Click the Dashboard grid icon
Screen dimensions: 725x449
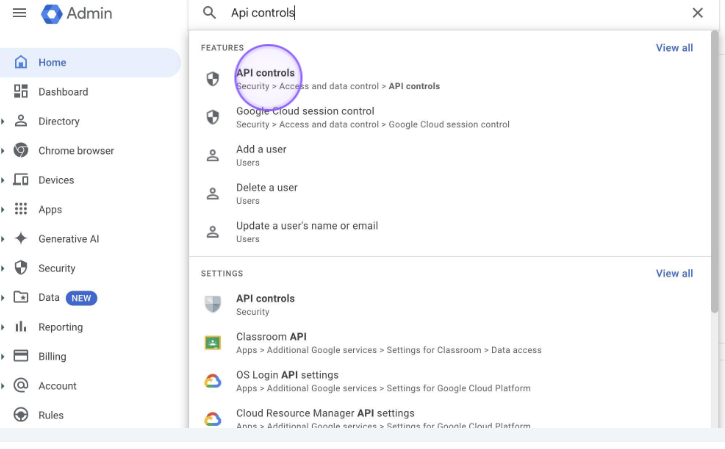21,91
